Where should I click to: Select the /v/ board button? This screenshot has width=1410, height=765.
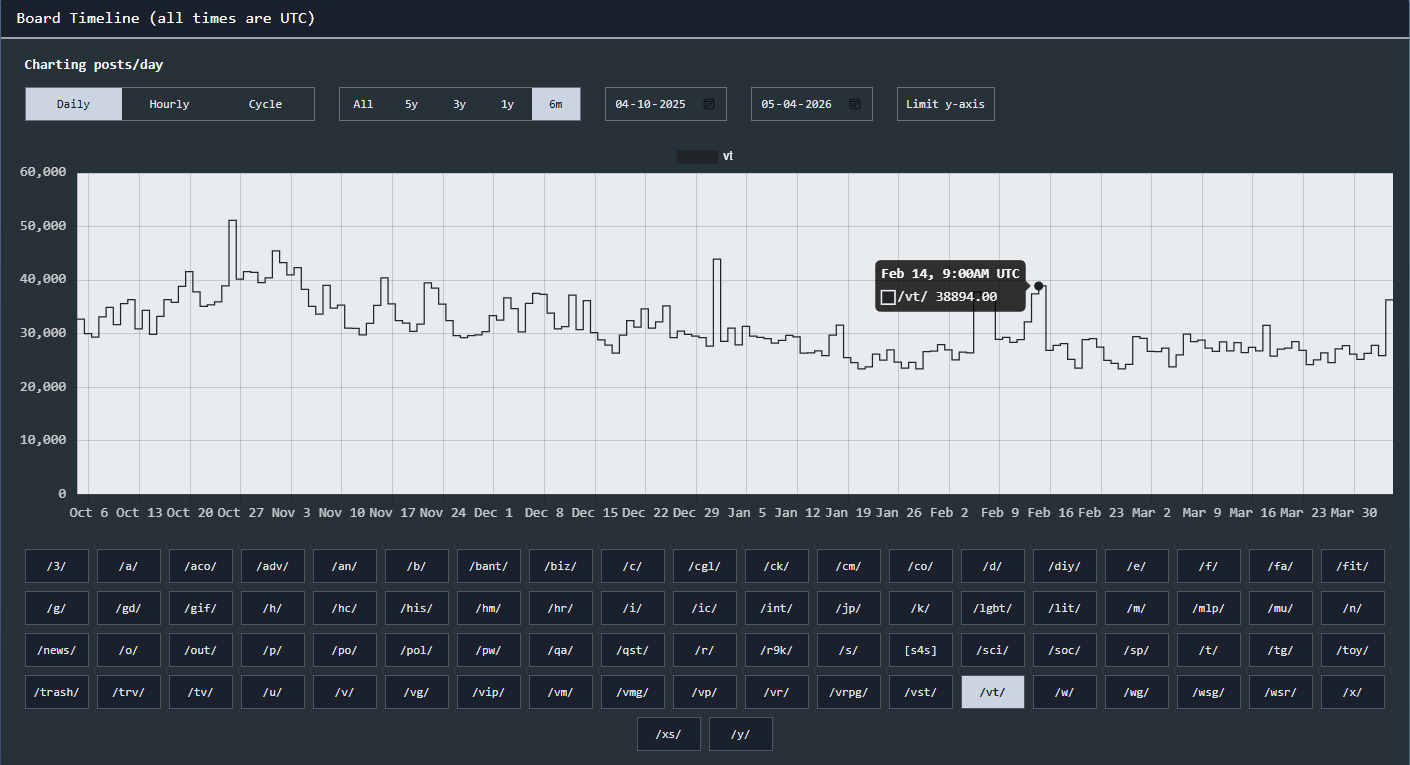[345, 692]
